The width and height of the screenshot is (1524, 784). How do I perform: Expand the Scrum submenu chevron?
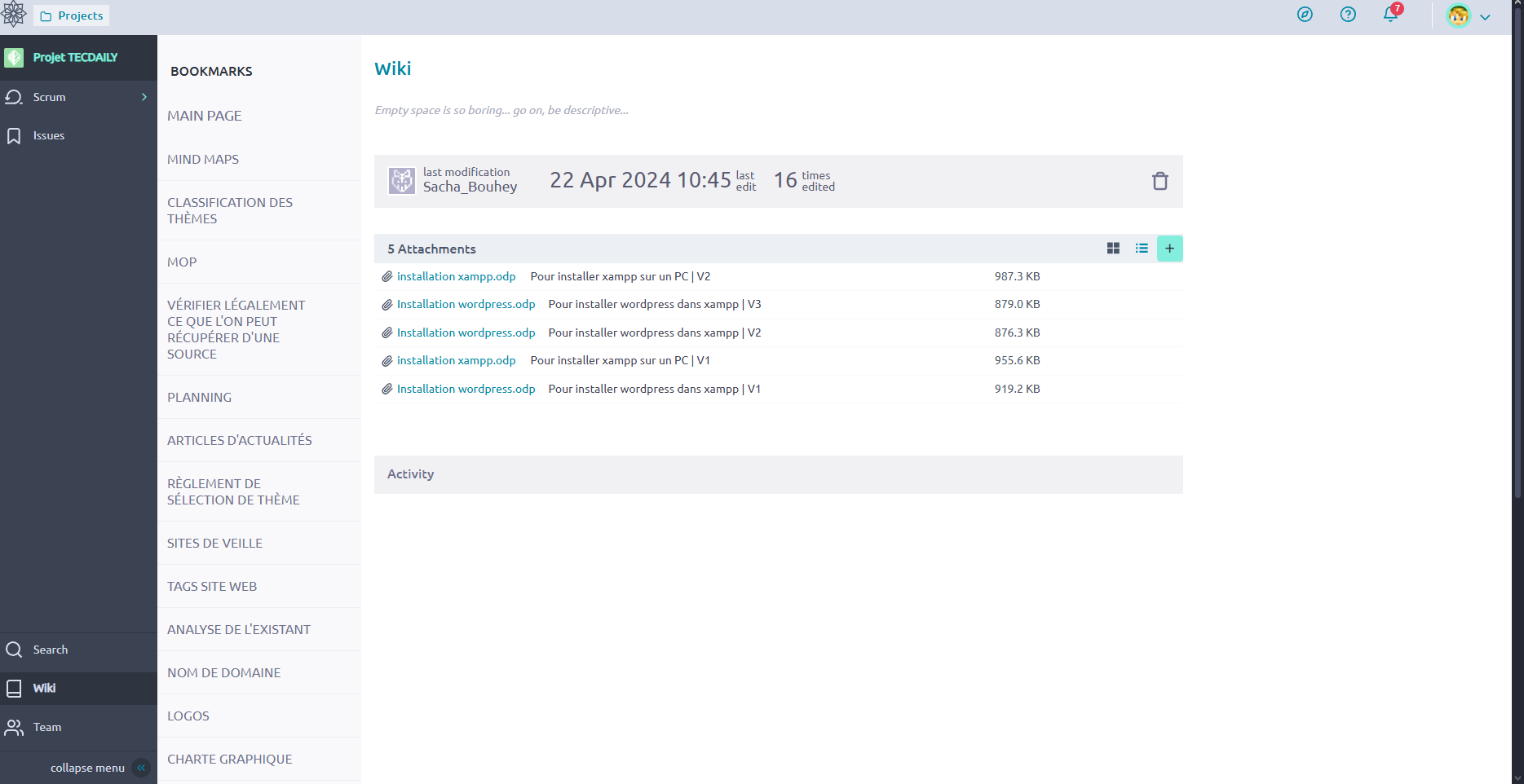coord(144,97)
